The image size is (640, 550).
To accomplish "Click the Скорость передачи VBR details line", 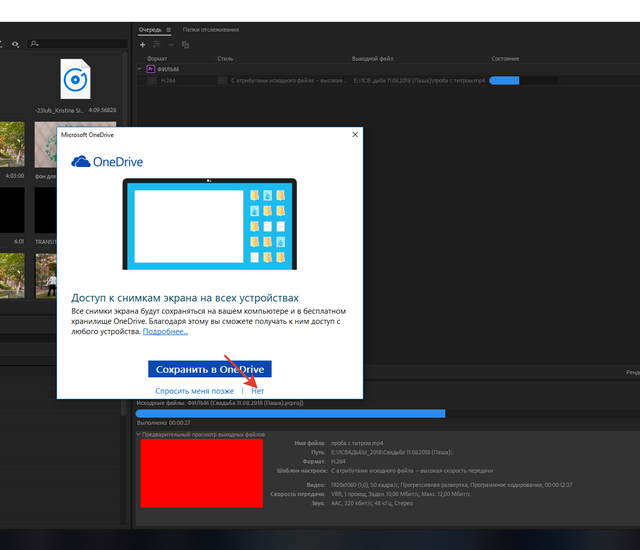I will [400, 494].
